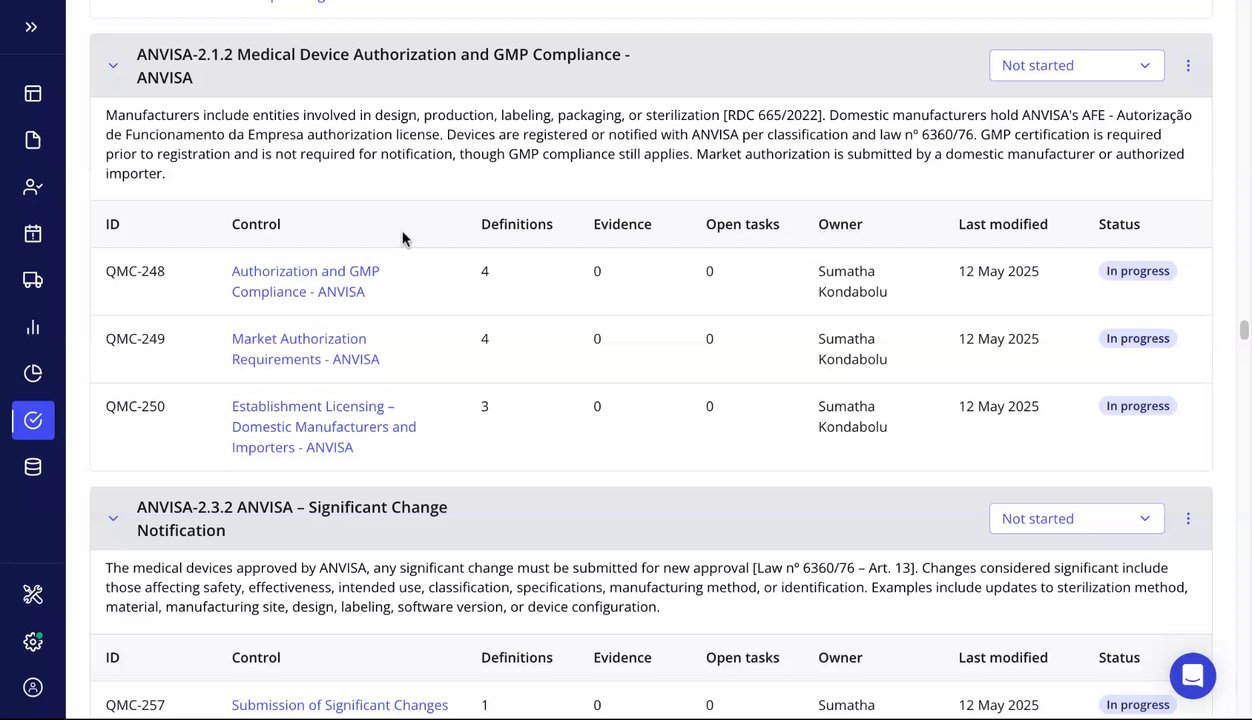Viewport: 1252px width, 720px height.
Task: Open the database icon in sidebar
Action: tap(33, 467)
